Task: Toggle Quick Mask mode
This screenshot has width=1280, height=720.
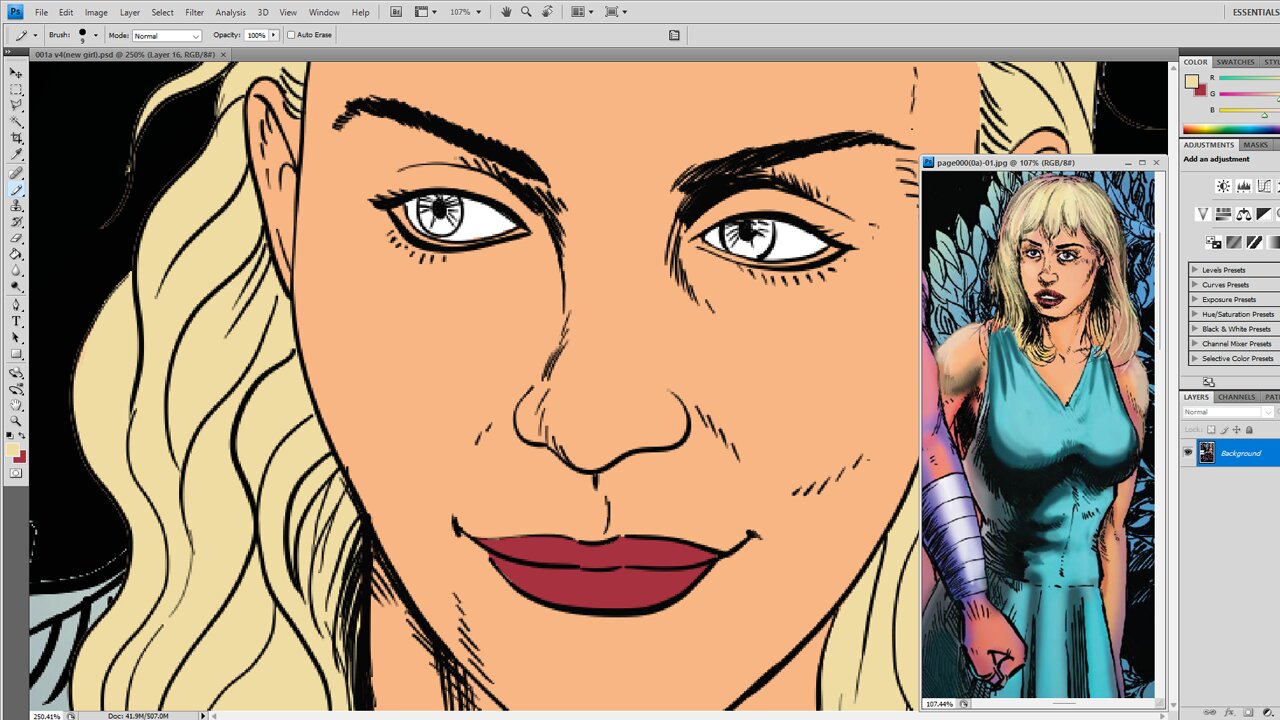Action: pyautogui.click(x=16, y=474)
